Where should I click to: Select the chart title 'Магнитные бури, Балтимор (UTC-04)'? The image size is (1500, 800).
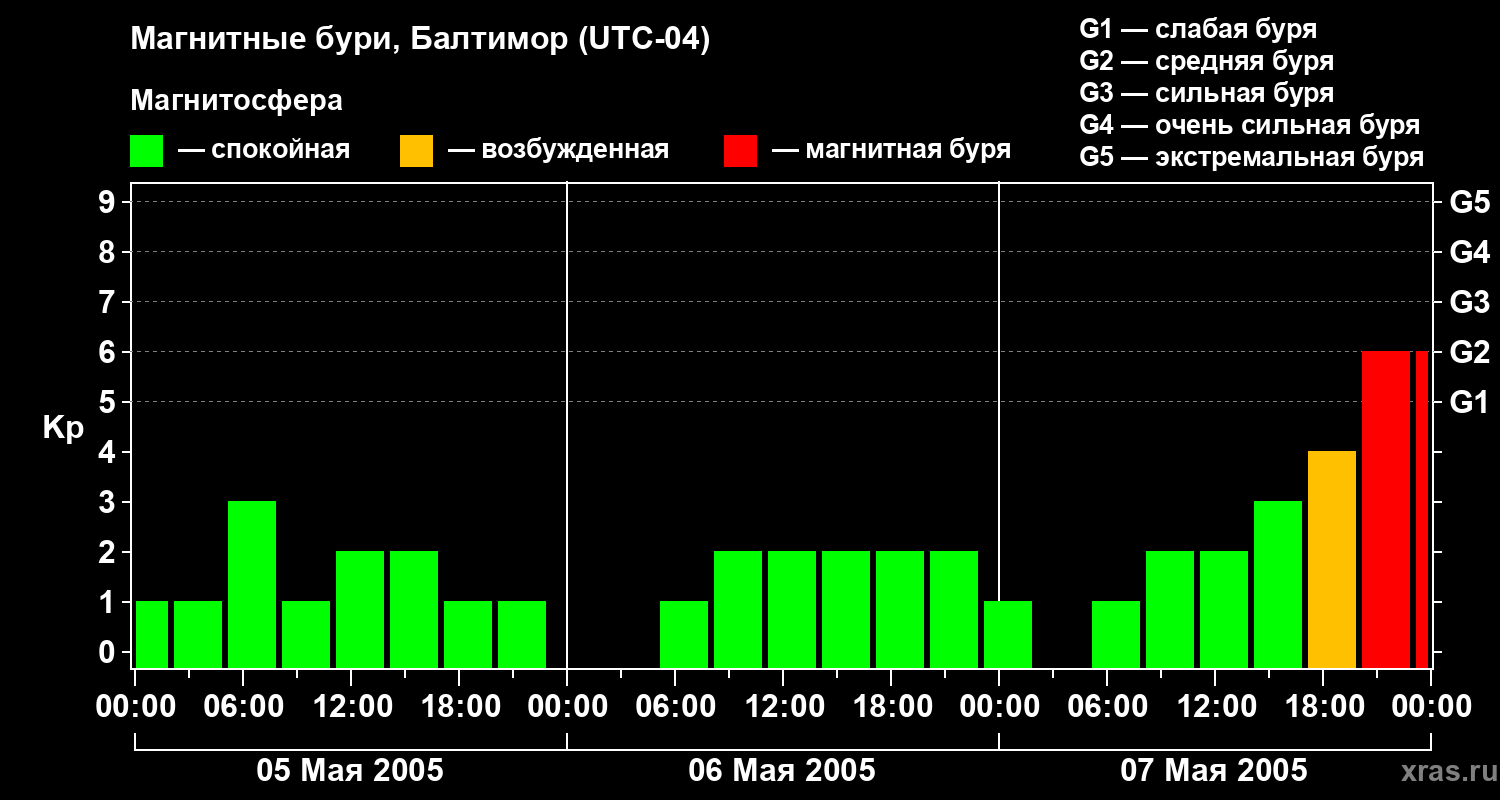pos(420,41)
